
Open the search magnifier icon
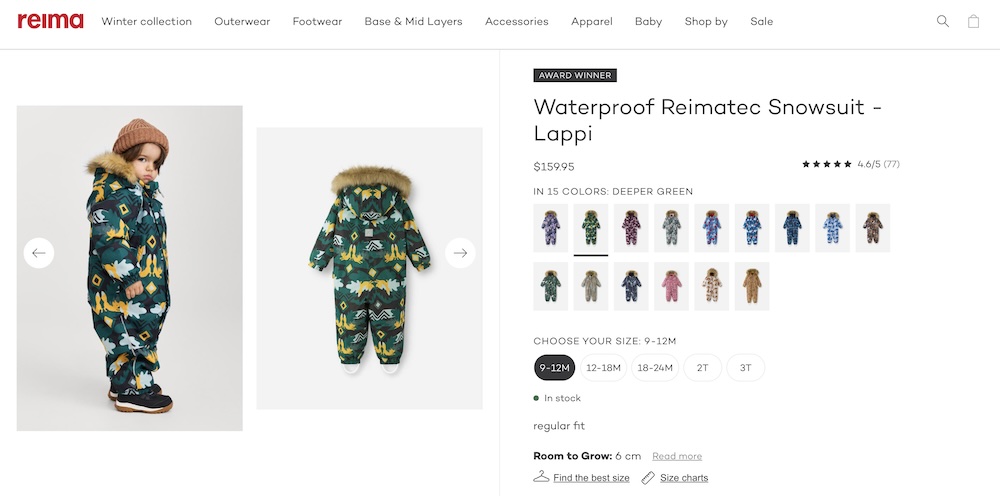942,21
